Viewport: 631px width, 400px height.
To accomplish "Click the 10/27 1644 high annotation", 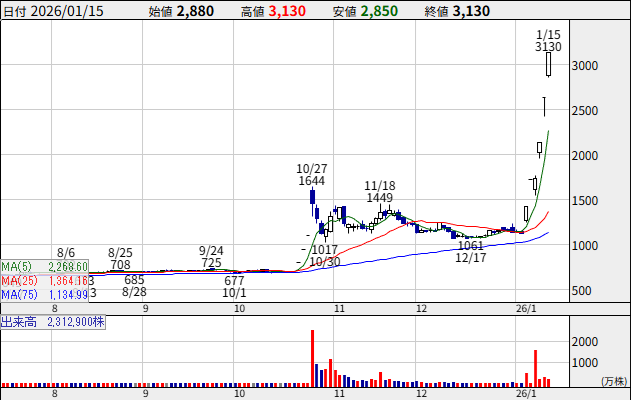I will [312, 175].
